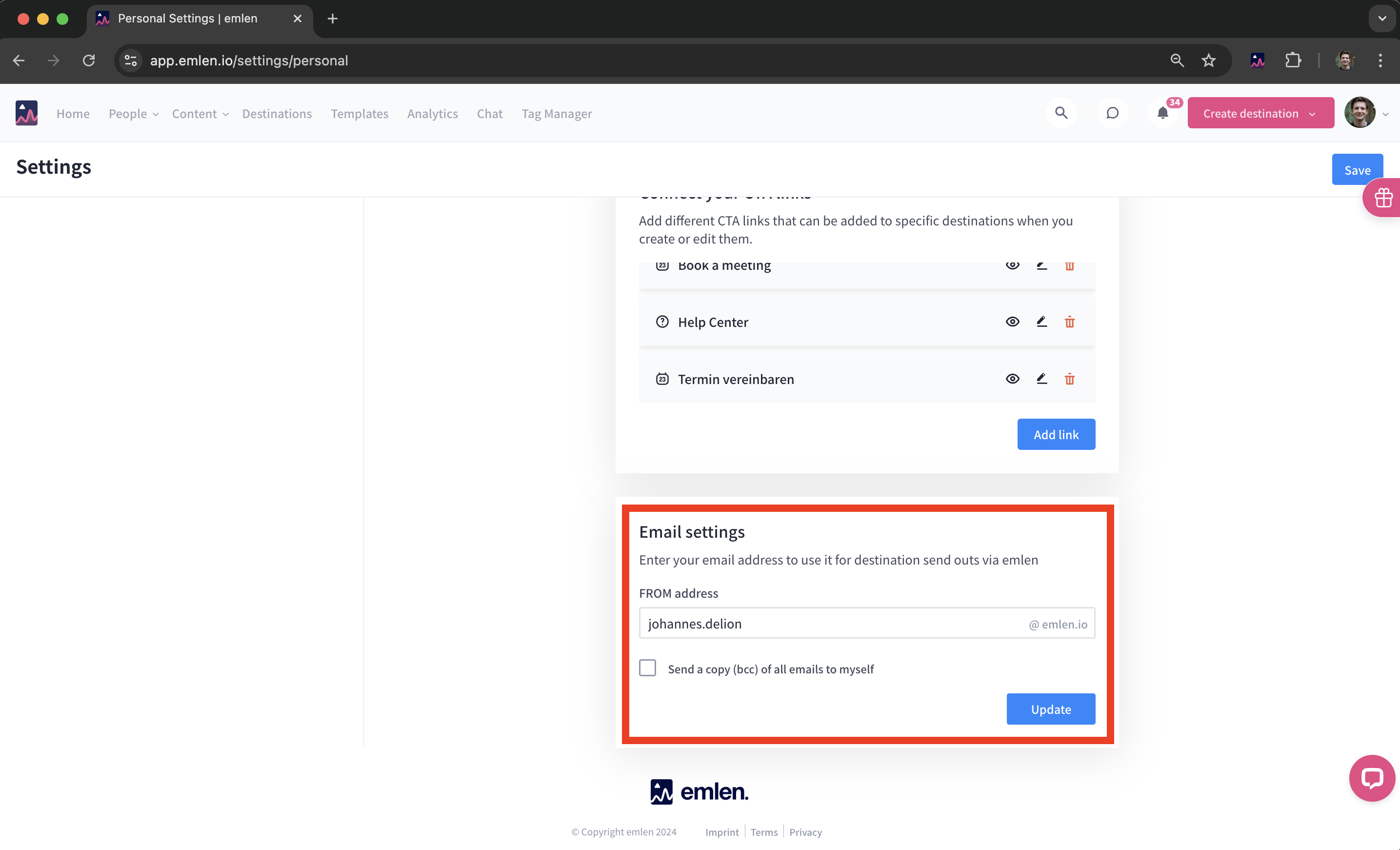The height and width of the screenshot is (850, 1400).
Task: Click the Add link button
Action: (1055, 435)
